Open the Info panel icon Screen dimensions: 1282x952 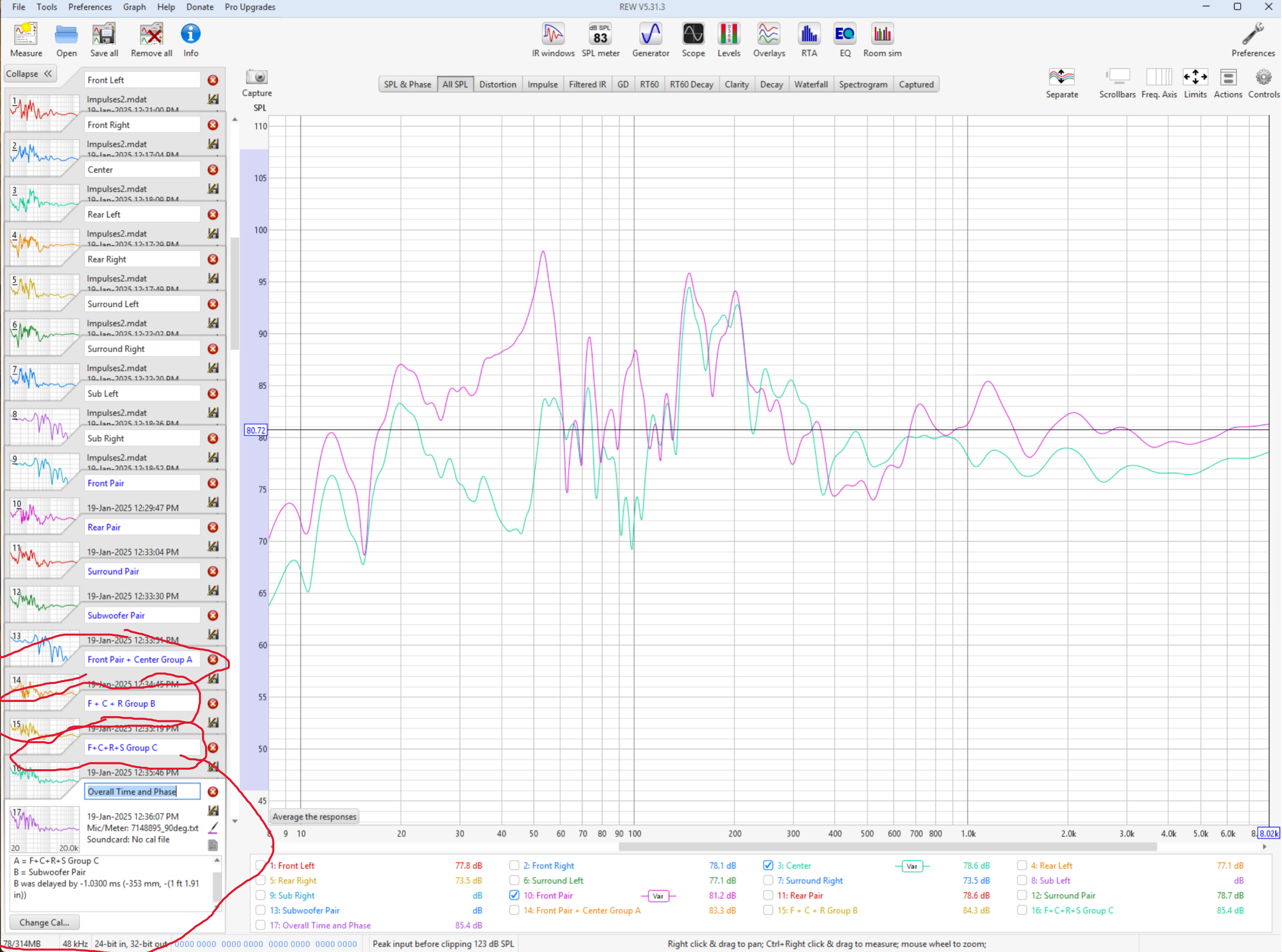point(191,40)
